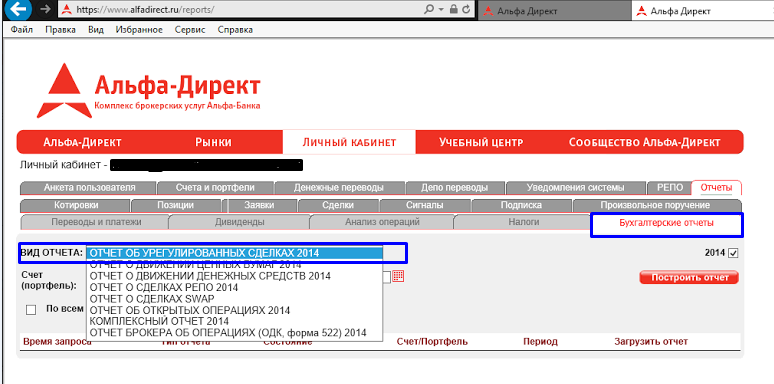774x384 pixels.
Task: Open the Сделки tab
Action: (x=338, y=205)
